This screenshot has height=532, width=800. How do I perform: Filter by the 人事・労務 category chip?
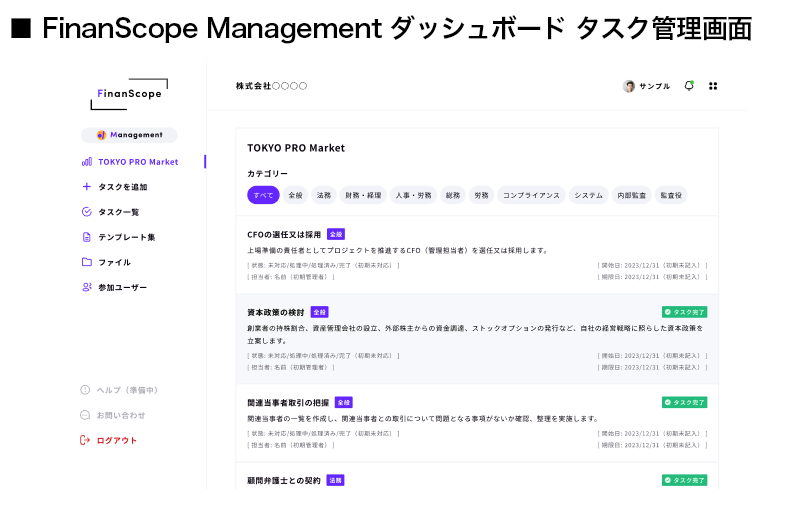[x=413, y=195]
